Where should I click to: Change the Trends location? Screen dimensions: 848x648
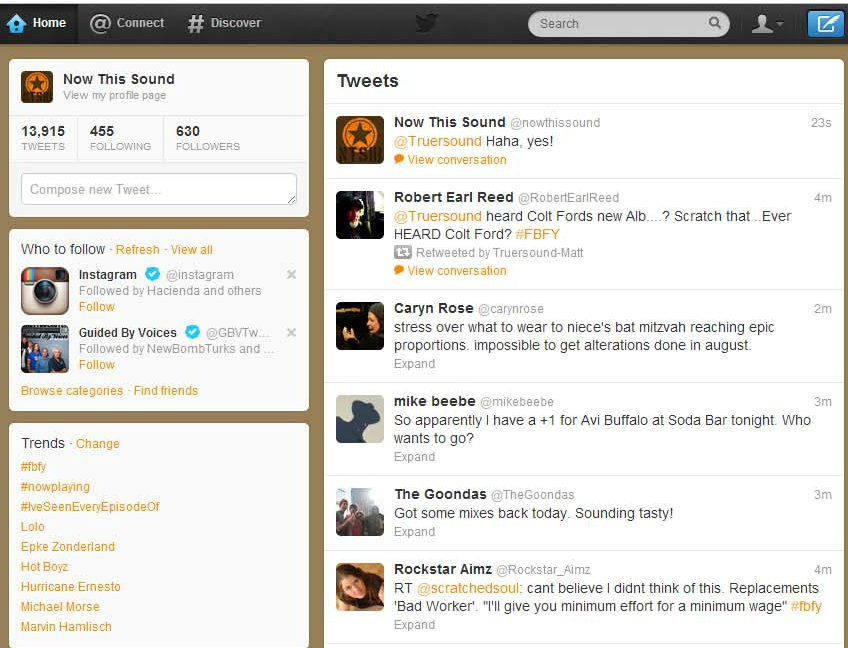[97, 444]
